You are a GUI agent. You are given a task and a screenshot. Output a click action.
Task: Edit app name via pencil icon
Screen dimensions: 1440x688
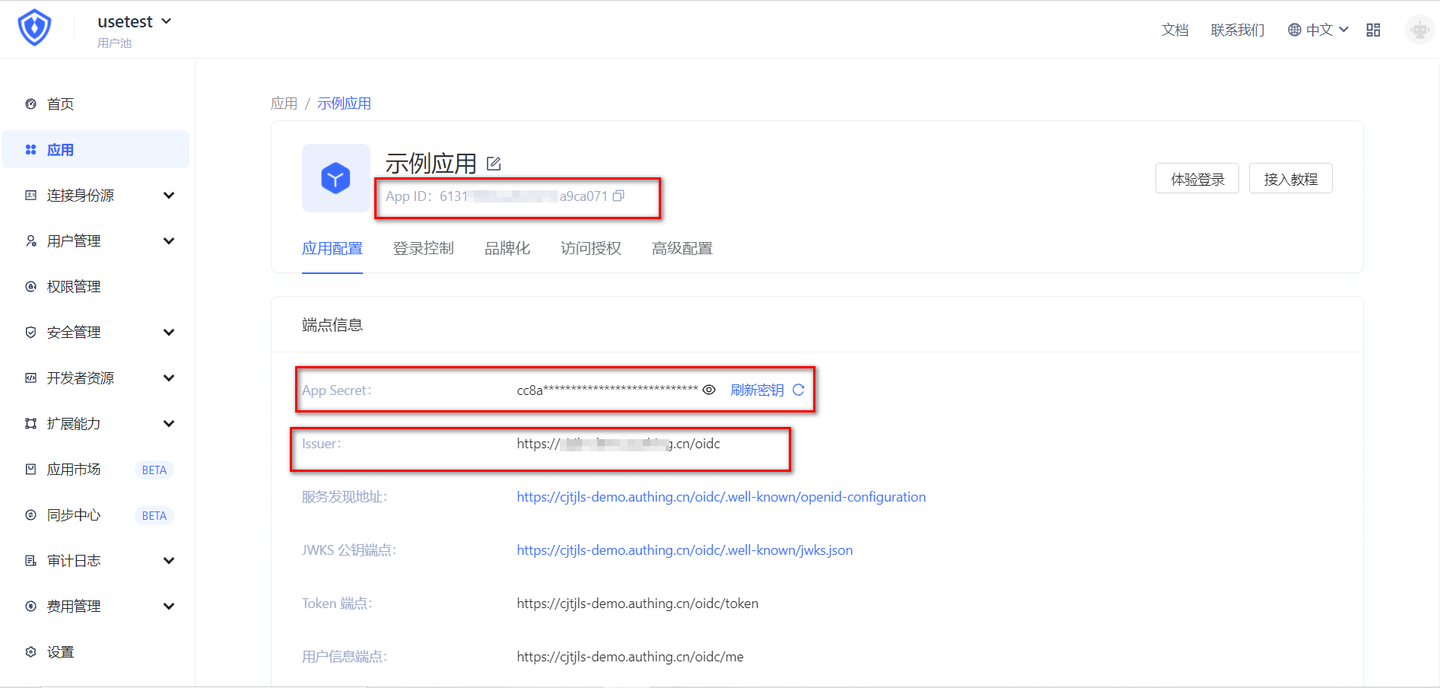493,162
